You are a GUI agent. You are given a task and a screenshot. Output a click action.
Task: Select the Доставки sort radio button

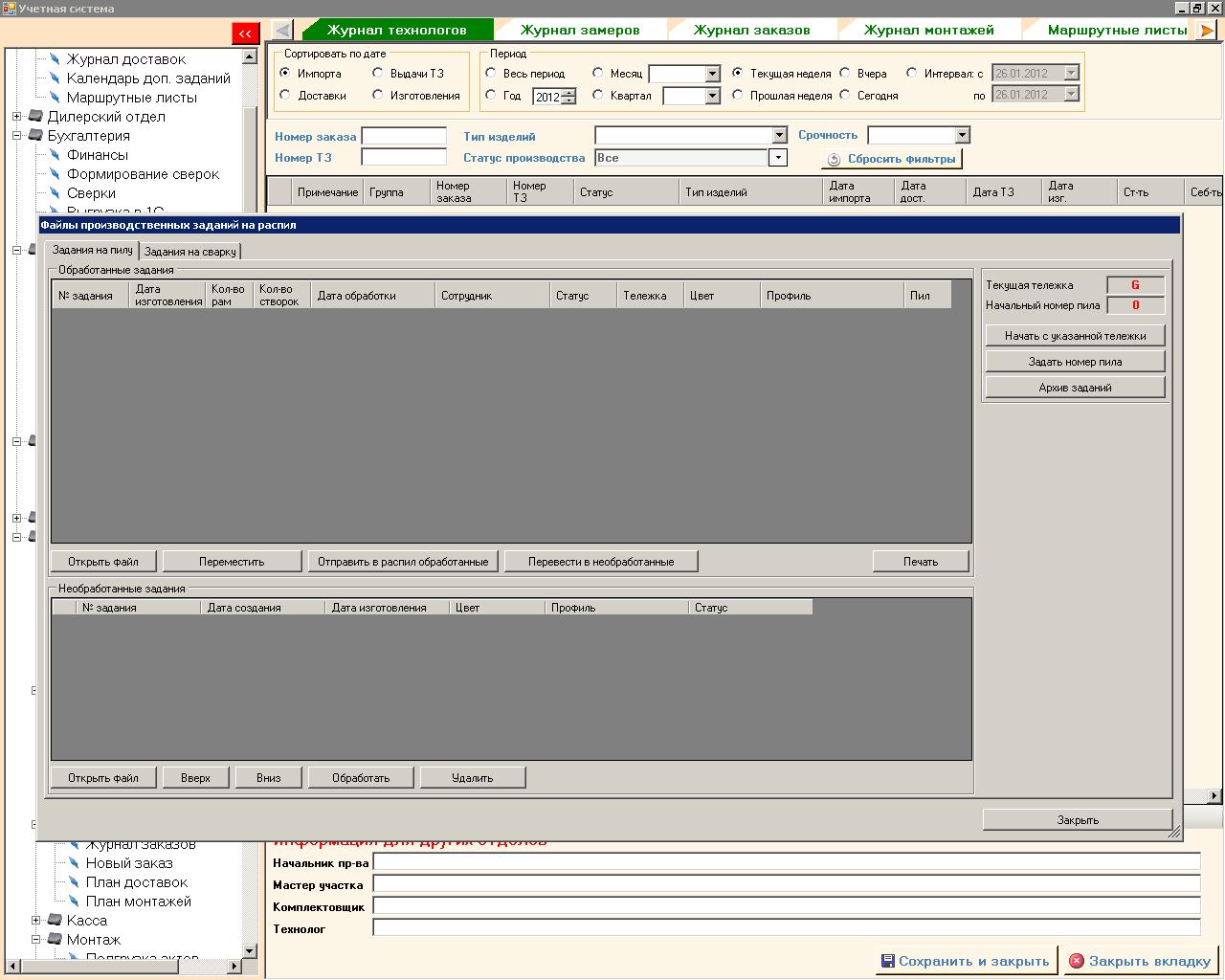[x=284, y=95]
